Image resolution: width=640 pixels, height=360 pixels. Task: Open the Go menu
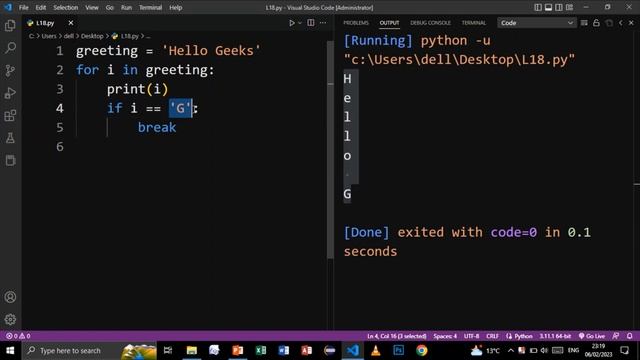coord(109,7)
